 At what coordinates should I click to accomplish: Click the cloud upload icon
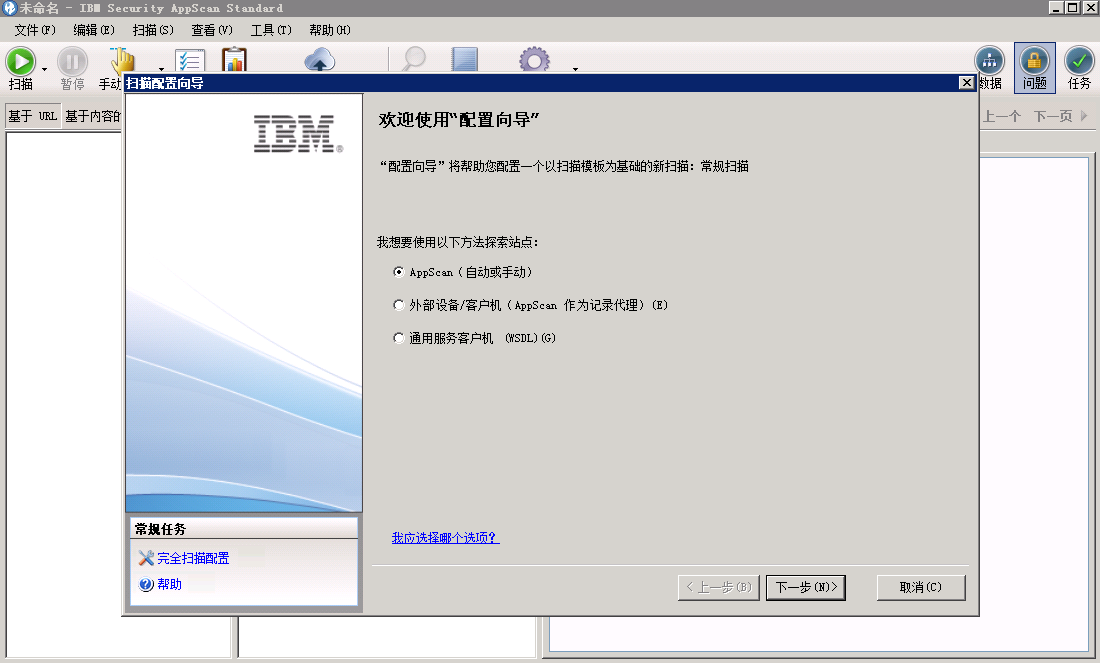point(319,60)
